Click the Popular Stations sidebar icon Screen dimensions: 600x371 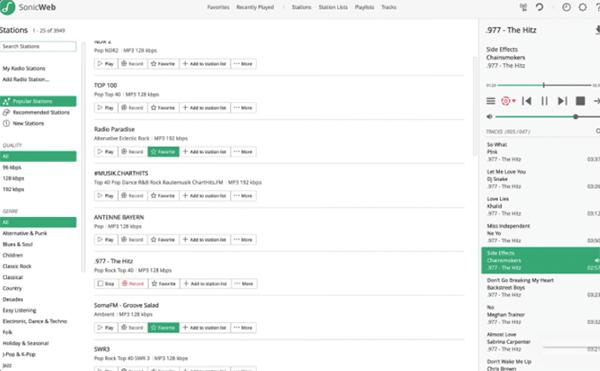pos(6,101)
